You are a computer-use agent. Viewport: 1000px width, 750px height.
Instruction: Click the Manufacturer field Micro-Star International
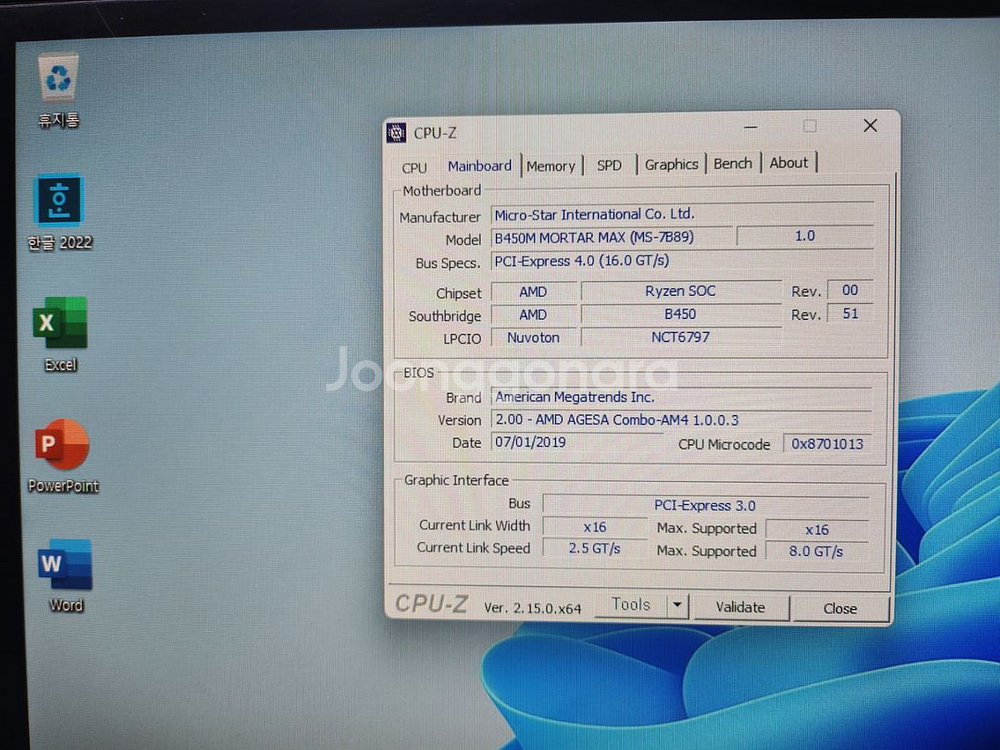coord(682,214)
